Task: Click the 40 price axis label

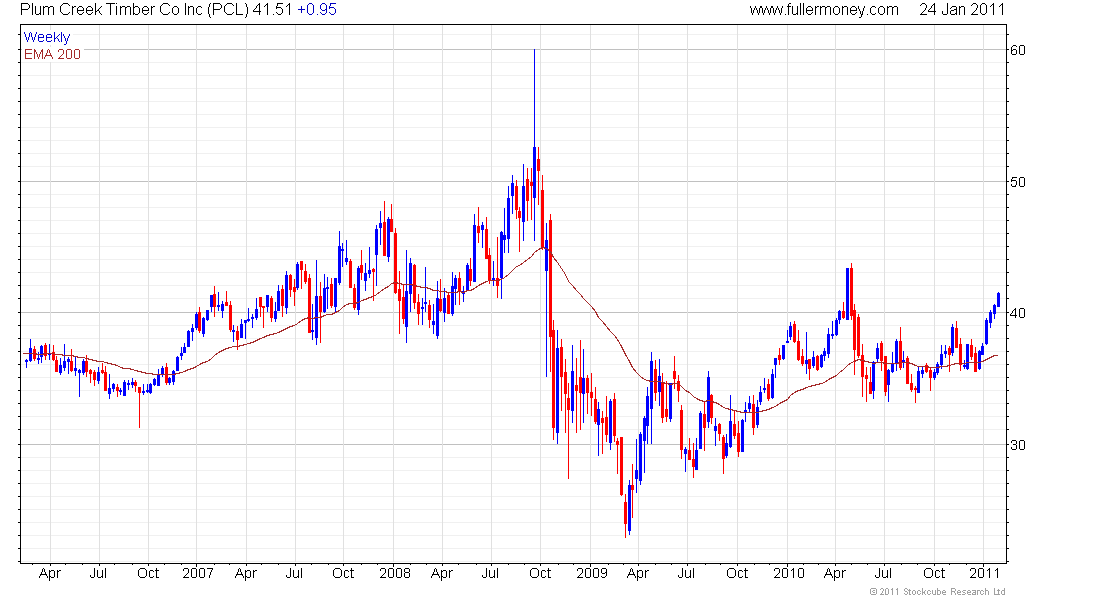Action: 1017,313
